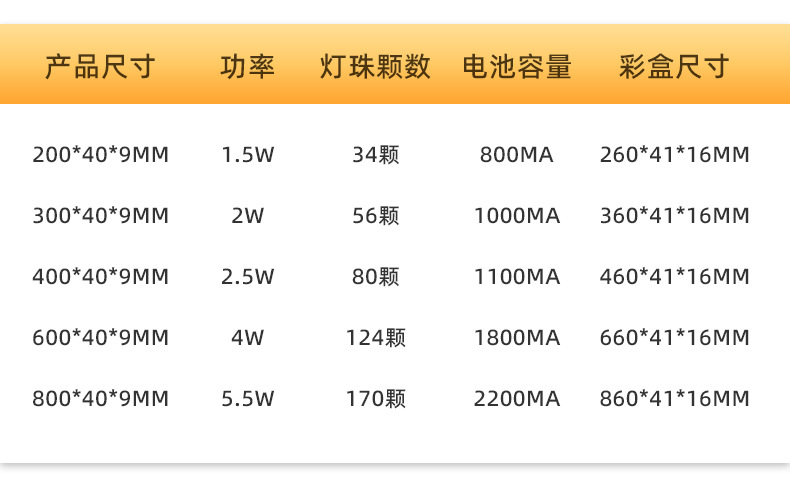Click the 800*40*9MM size row
The width and height of the screenshot is (790, 483).
point(100,399)
